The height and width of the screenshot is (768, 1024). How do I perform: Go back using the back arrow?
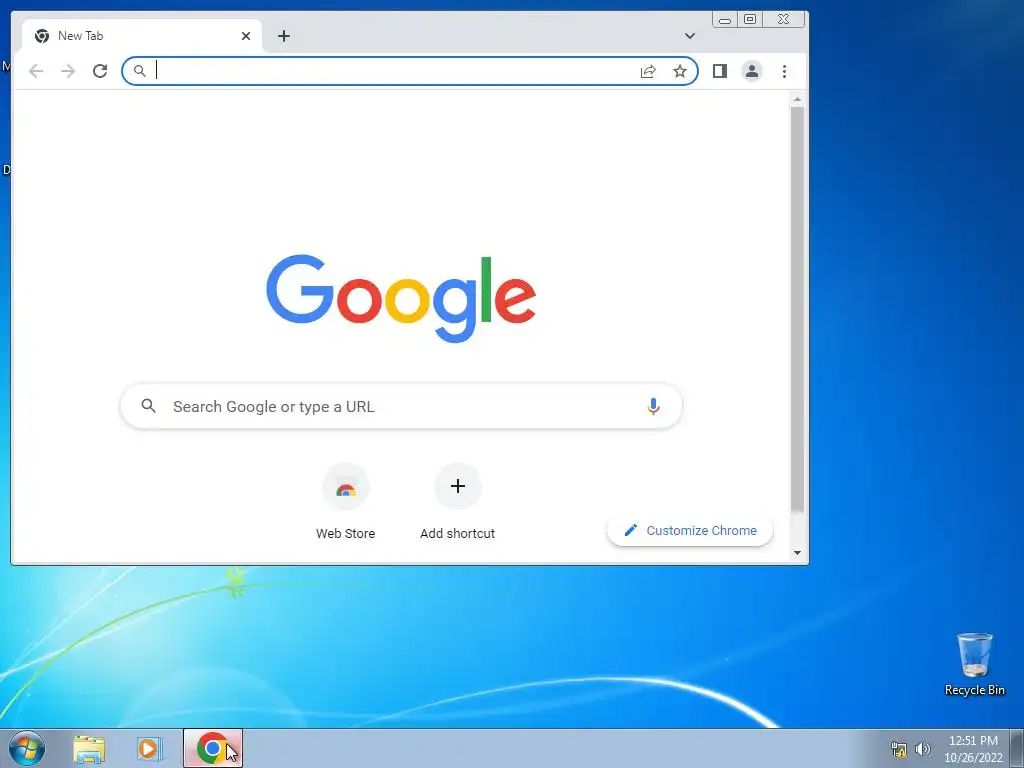click(36, 71)
